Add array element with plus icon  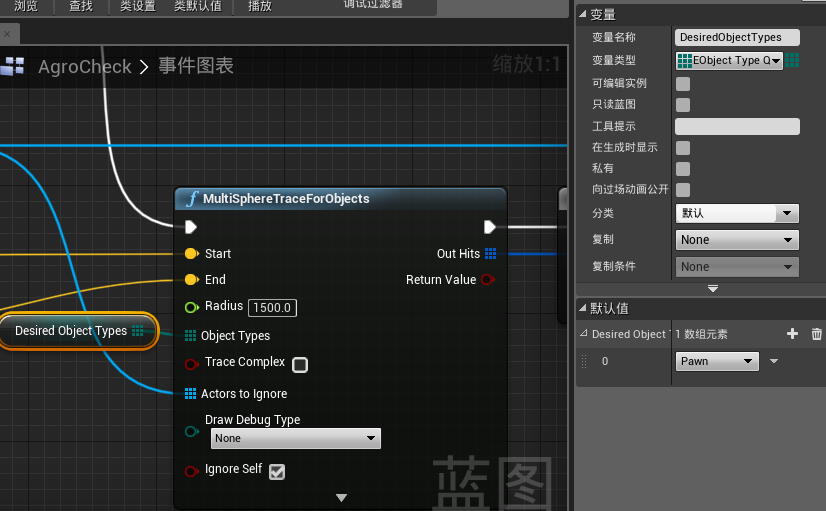click(x=792, y=333)
